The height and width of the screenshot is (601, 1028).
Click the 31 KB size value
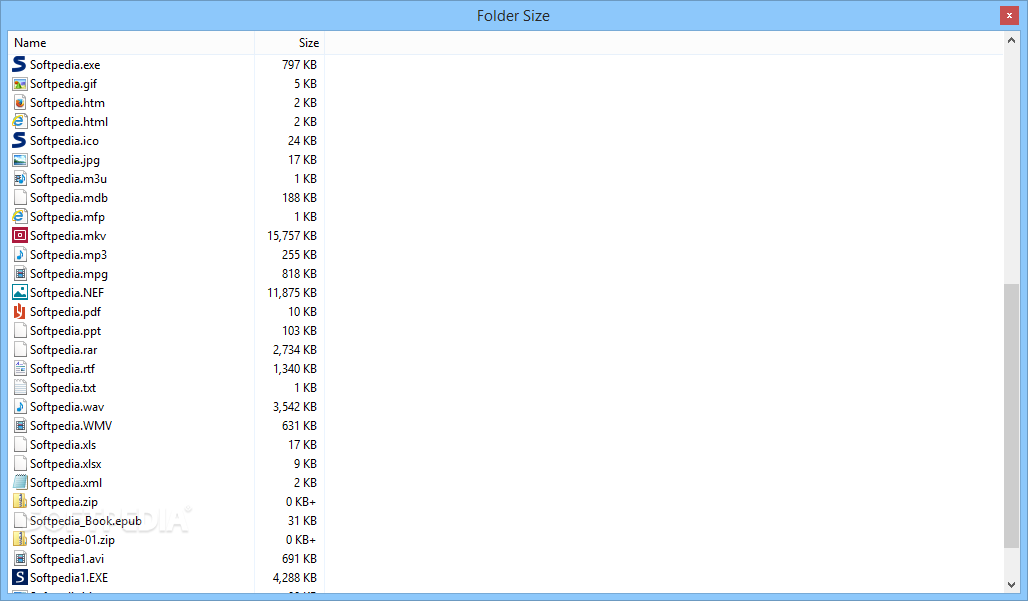pyautogui.click(x=302, y=521)
